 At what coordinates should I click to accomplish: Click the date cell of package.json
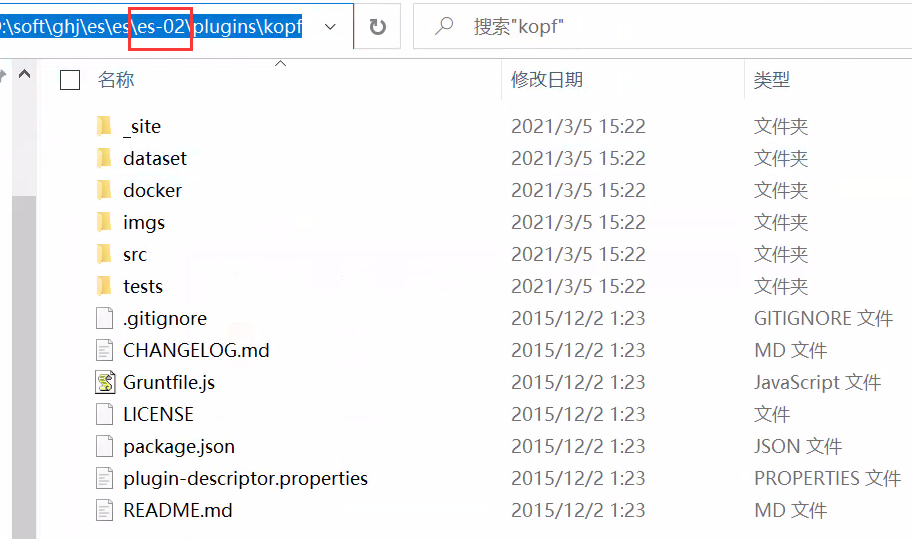coord(578,446)
